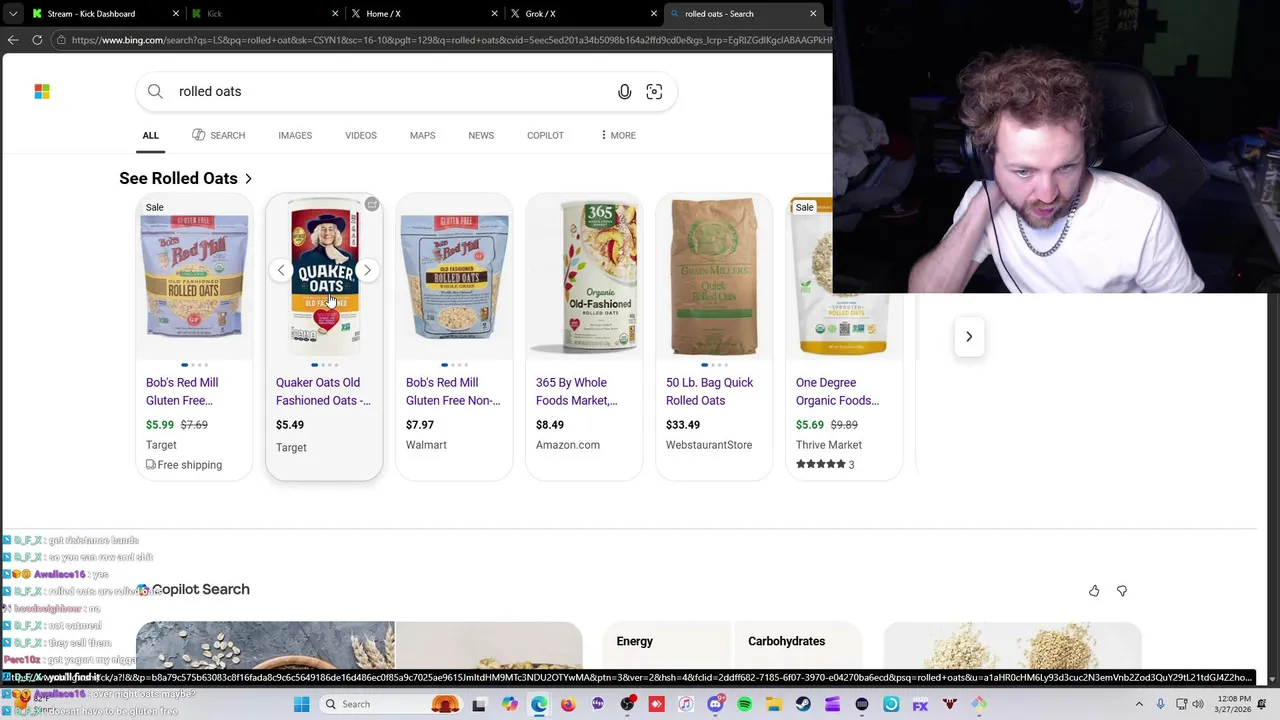Show hidden system tray icons chevron
Screen dimensions: 1280x720
click(1139, 704)
